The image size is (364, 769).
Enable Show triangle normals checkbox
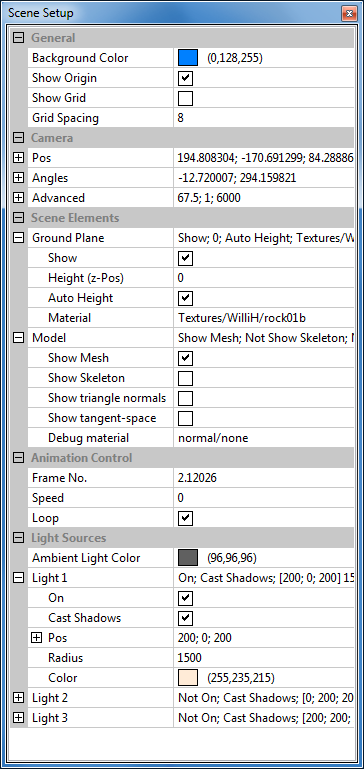click(x=185, y=398)
